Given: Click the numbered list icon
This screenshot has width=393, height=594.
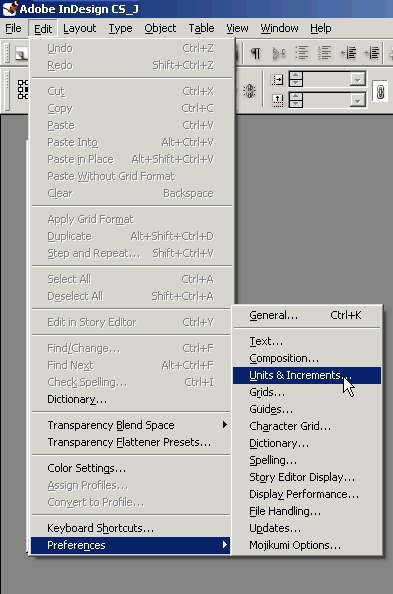Looking at the screenshot, I should pyautogui.click(x=324, y=53).
